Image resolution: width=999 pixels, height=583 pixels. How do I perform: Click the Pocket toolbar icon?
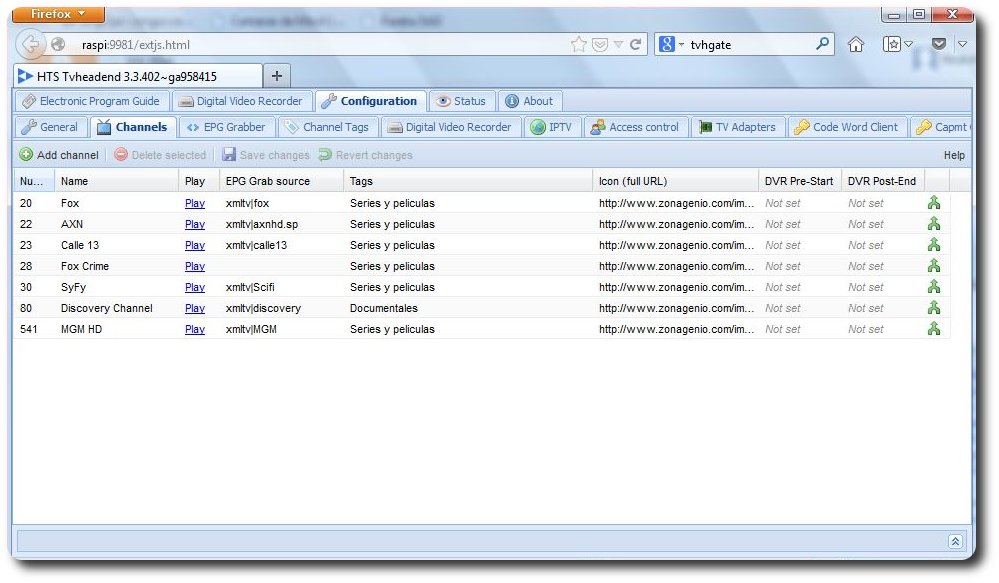point(938,44)
